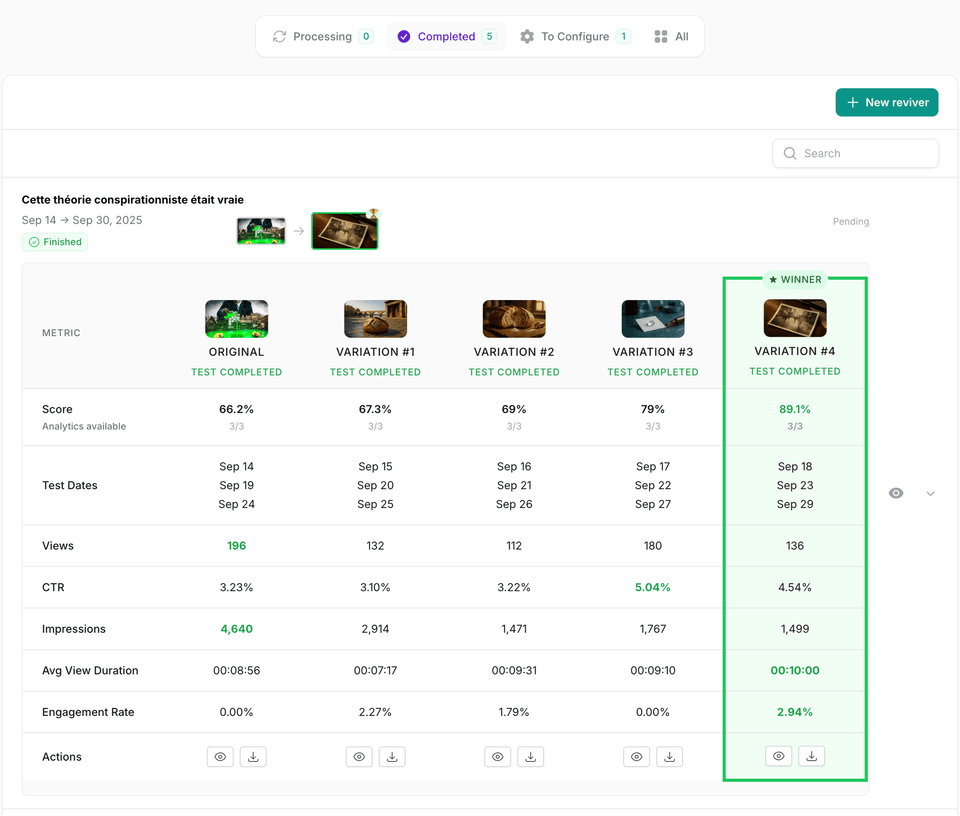The width and height of the screenshot is (960, 816).
Task: Open preview for Variation #1
Action: [359, 756]
